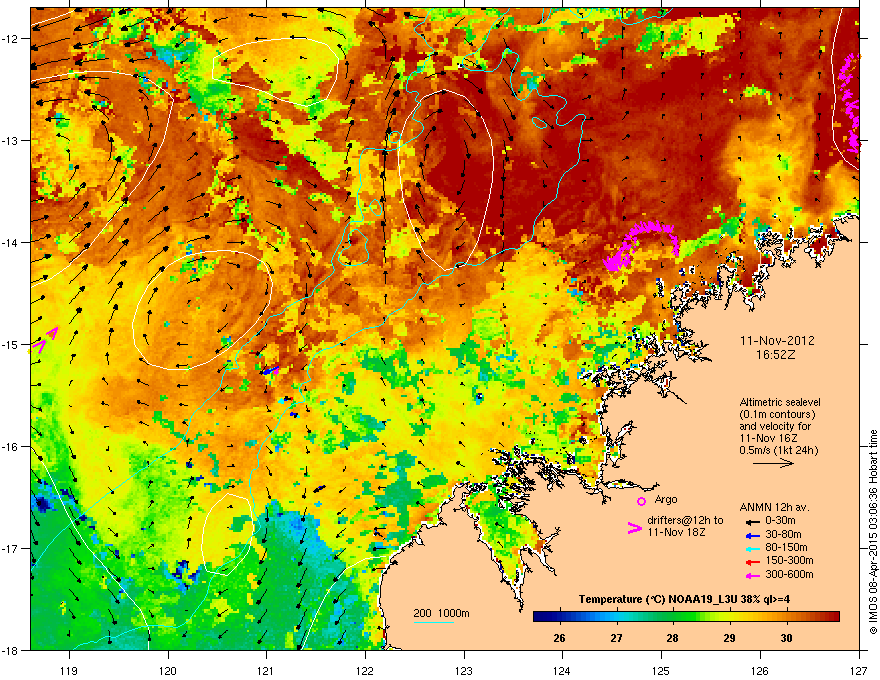The height and width of the screenshot is (680, 880).
Task: Click the longitude axis label 119
Action: pos(69,670)
